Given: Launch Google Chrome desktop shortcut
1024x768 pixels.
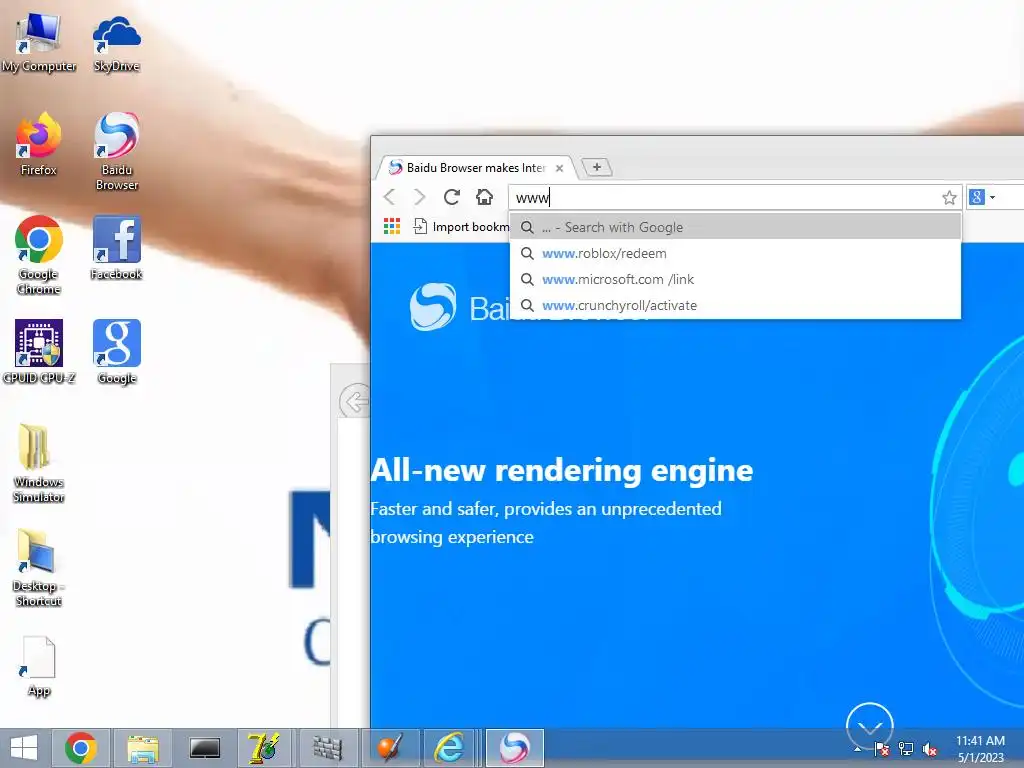Looking at the screenshot, I should coord(39,255).
